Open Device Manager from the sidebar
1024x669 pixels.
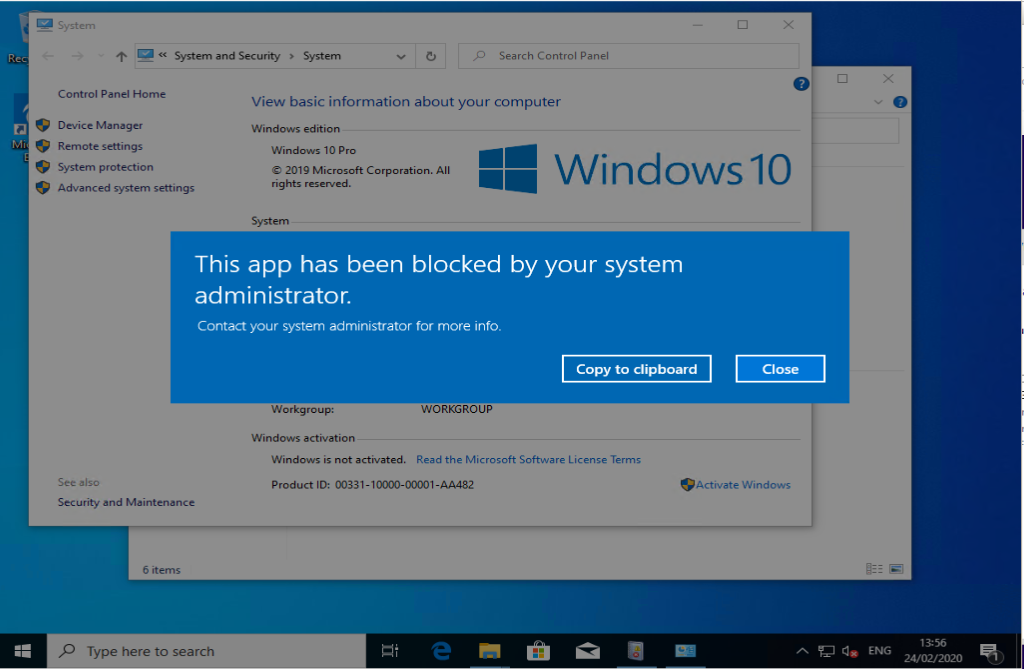(x=100, y=125)
